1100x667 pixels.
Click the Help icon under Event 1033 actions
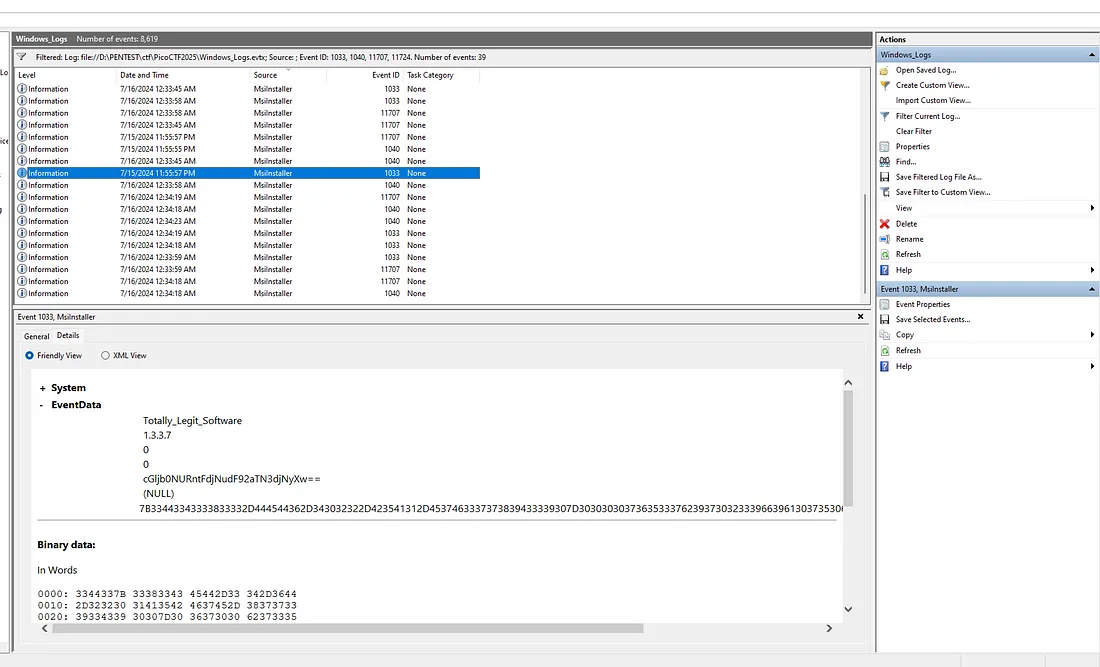885,366
